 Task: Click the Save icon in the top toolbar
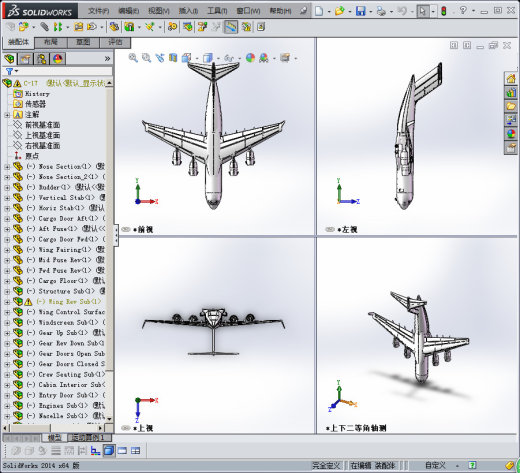[x=361, y=11]
